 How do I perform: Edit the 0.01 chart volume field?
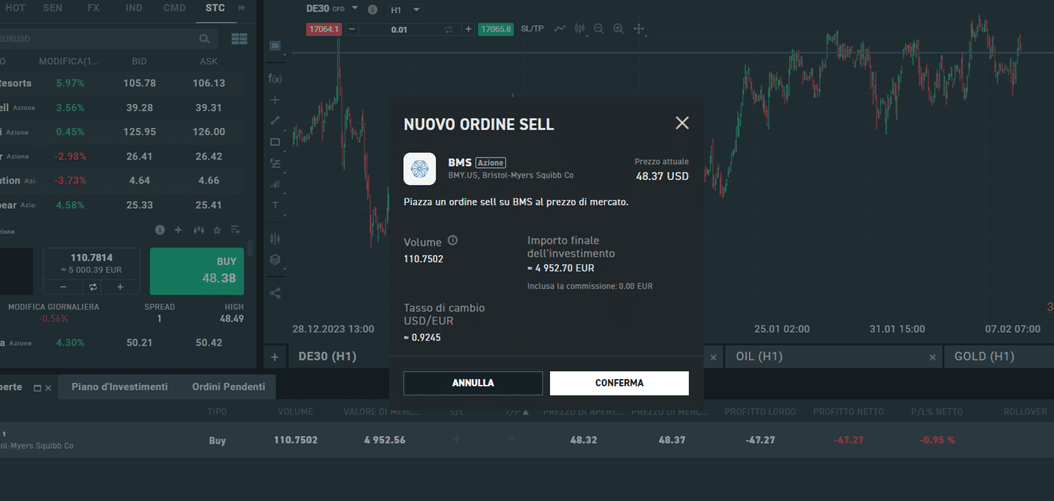399,30
